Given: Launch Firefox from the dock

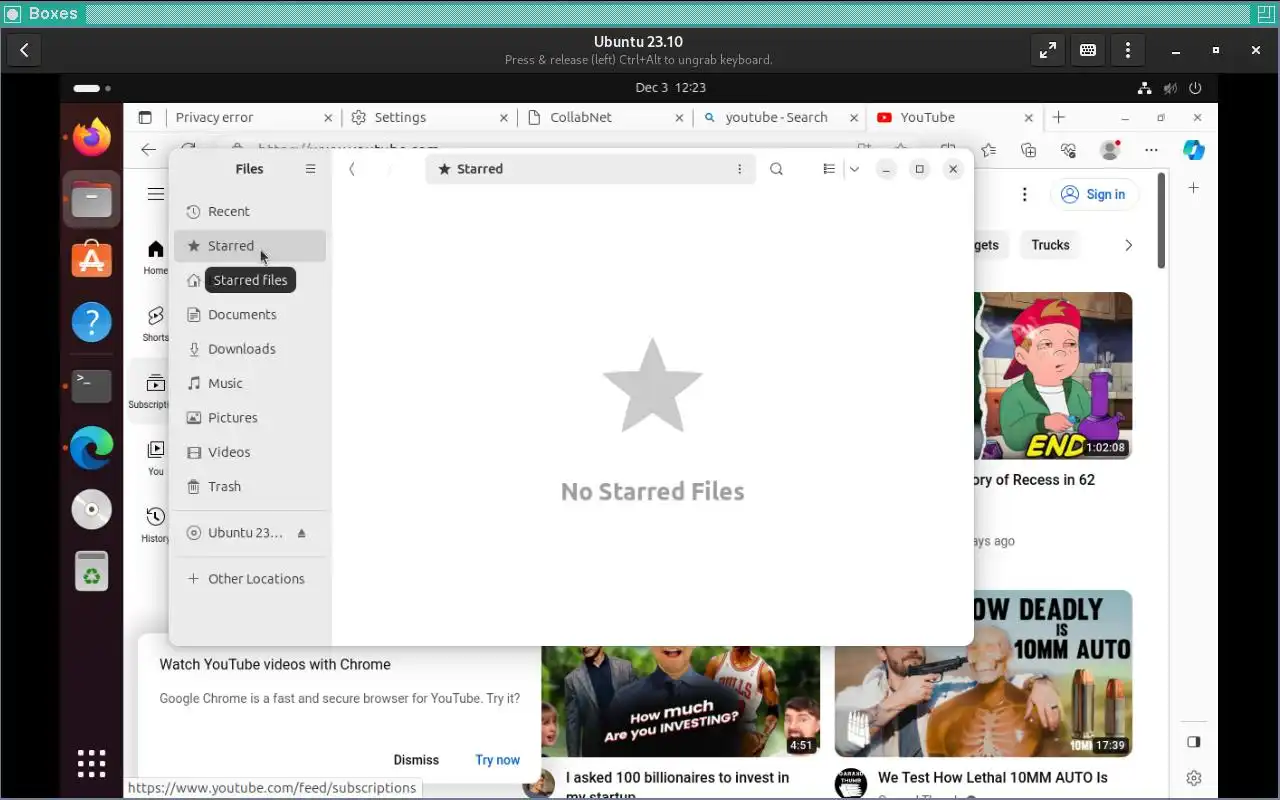Looking at the screenshot, I should pyautogui.click(x=92, y=137).
